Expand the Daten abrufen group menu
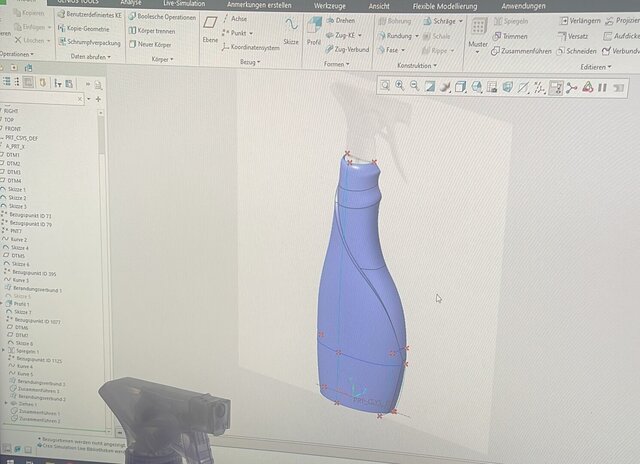This screenshot has height=464, width=640. [90, 57]
